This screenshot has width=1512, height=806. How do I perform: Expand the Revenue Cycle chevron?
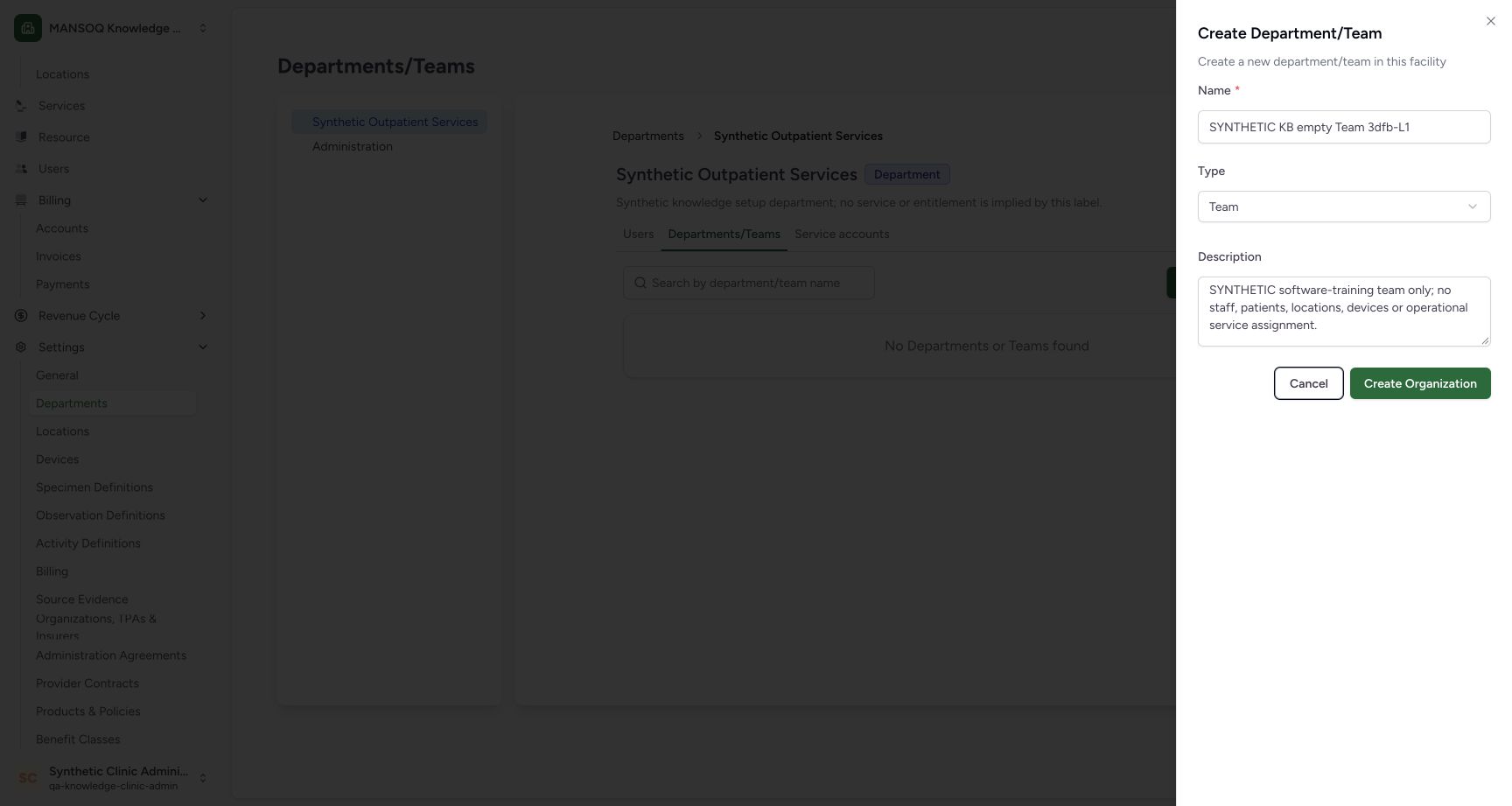pos(203,316)
